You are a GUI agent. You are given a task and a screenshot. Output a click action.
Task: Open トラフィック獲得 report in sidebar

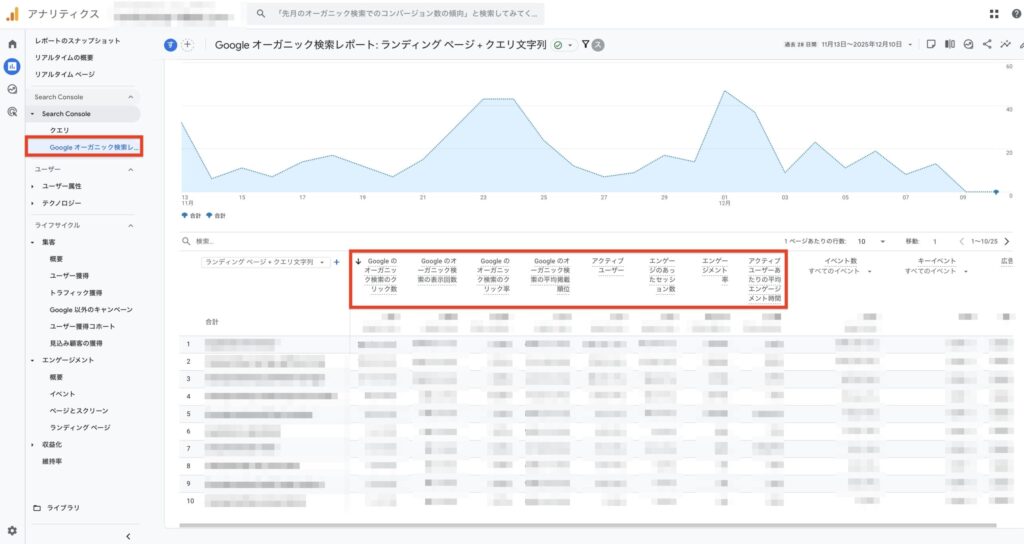78,293
